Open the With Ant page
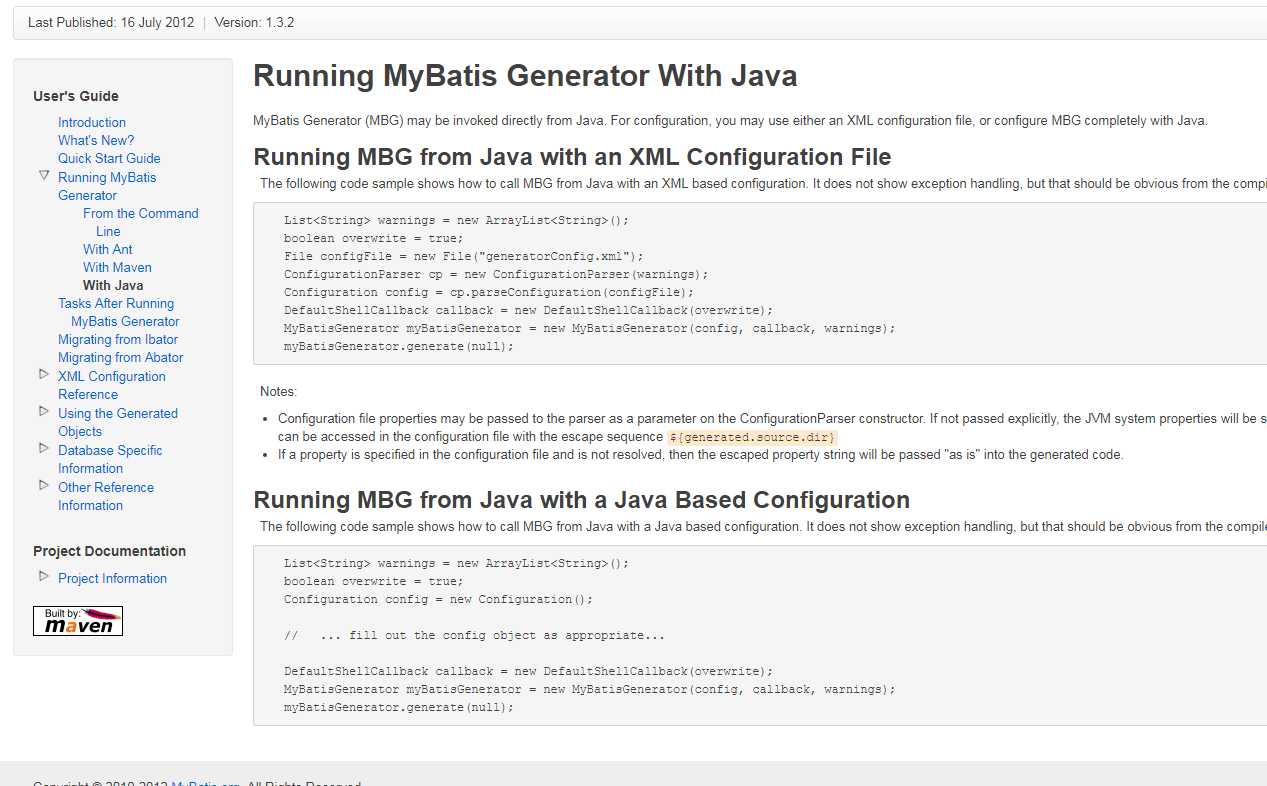The height and width of the screenshot is (786, 1267). point(108,249)
